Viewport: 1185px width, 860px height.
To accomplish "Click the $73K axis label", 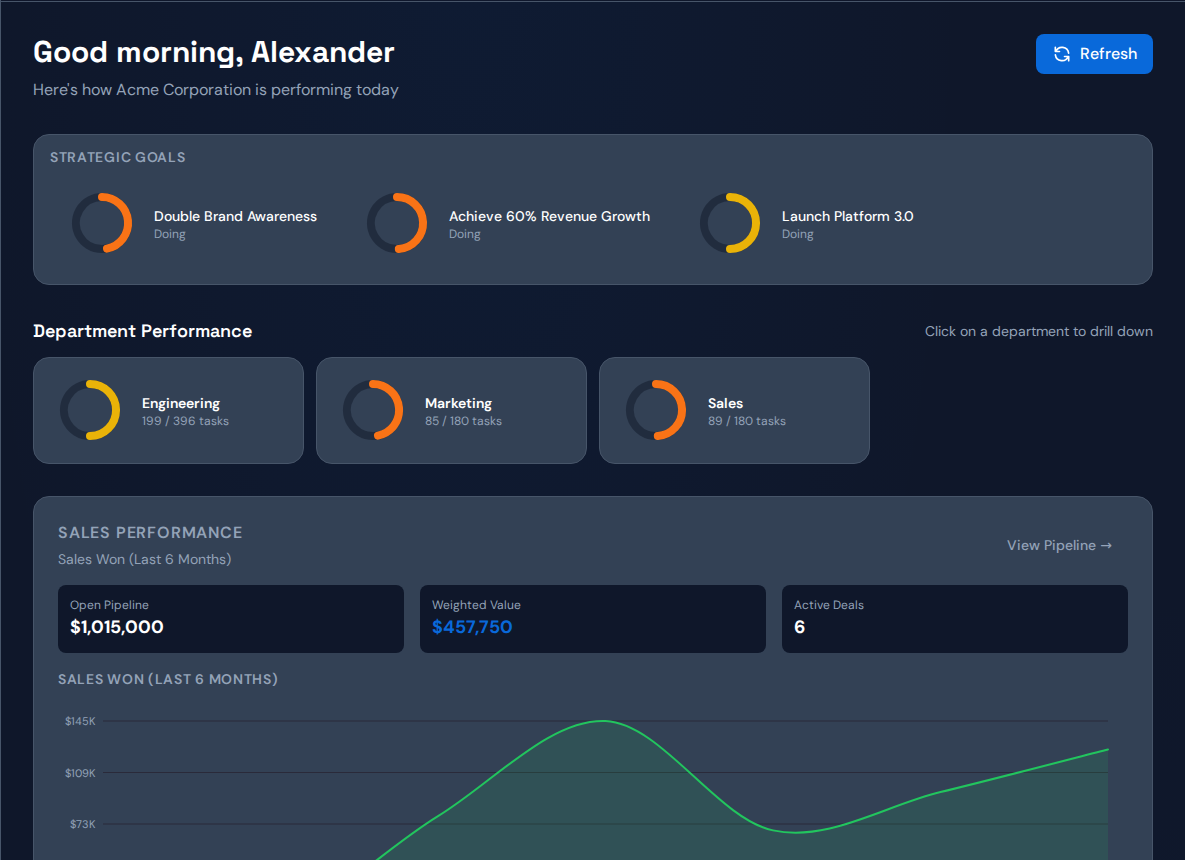I will point(82,824).
